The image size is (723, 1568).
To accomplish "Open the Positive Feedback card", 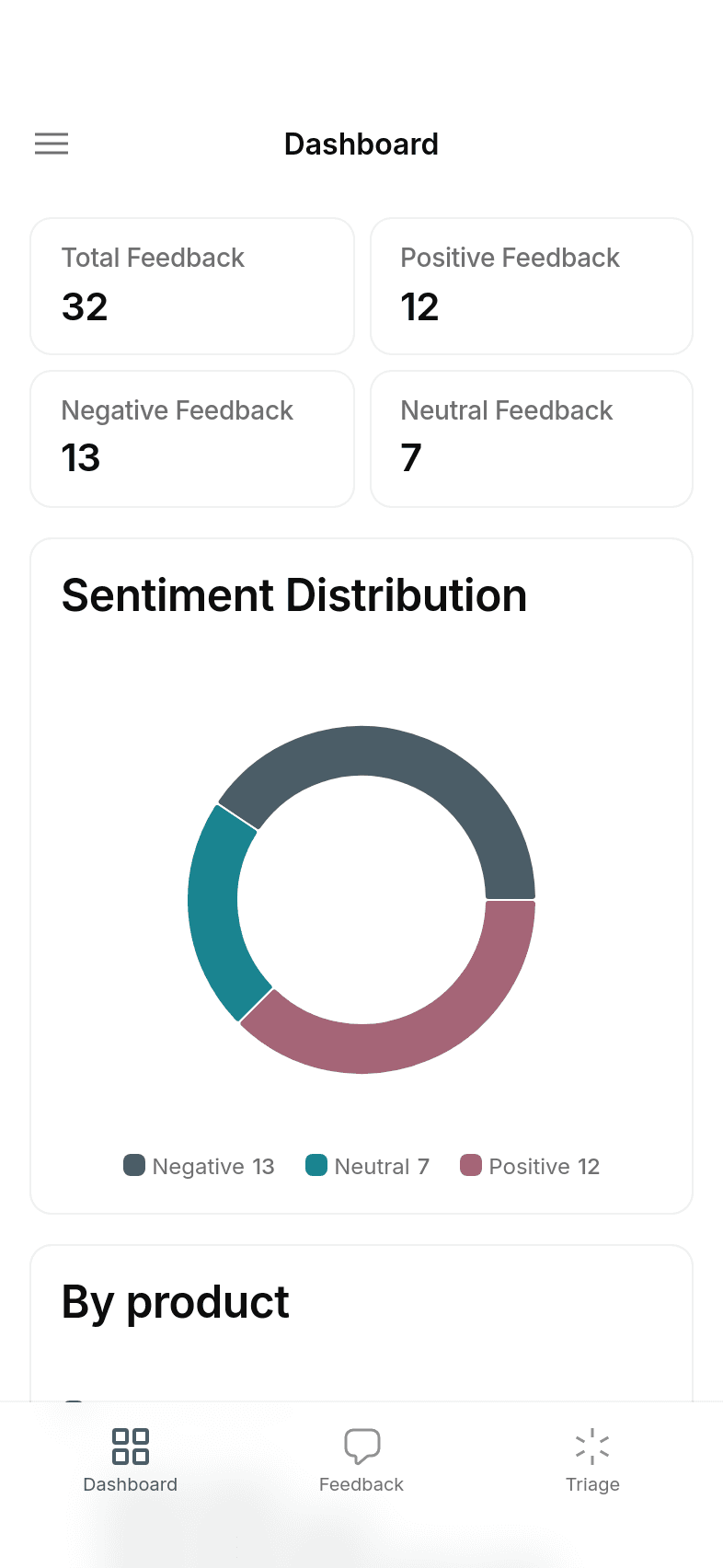I will pos(532,286).
